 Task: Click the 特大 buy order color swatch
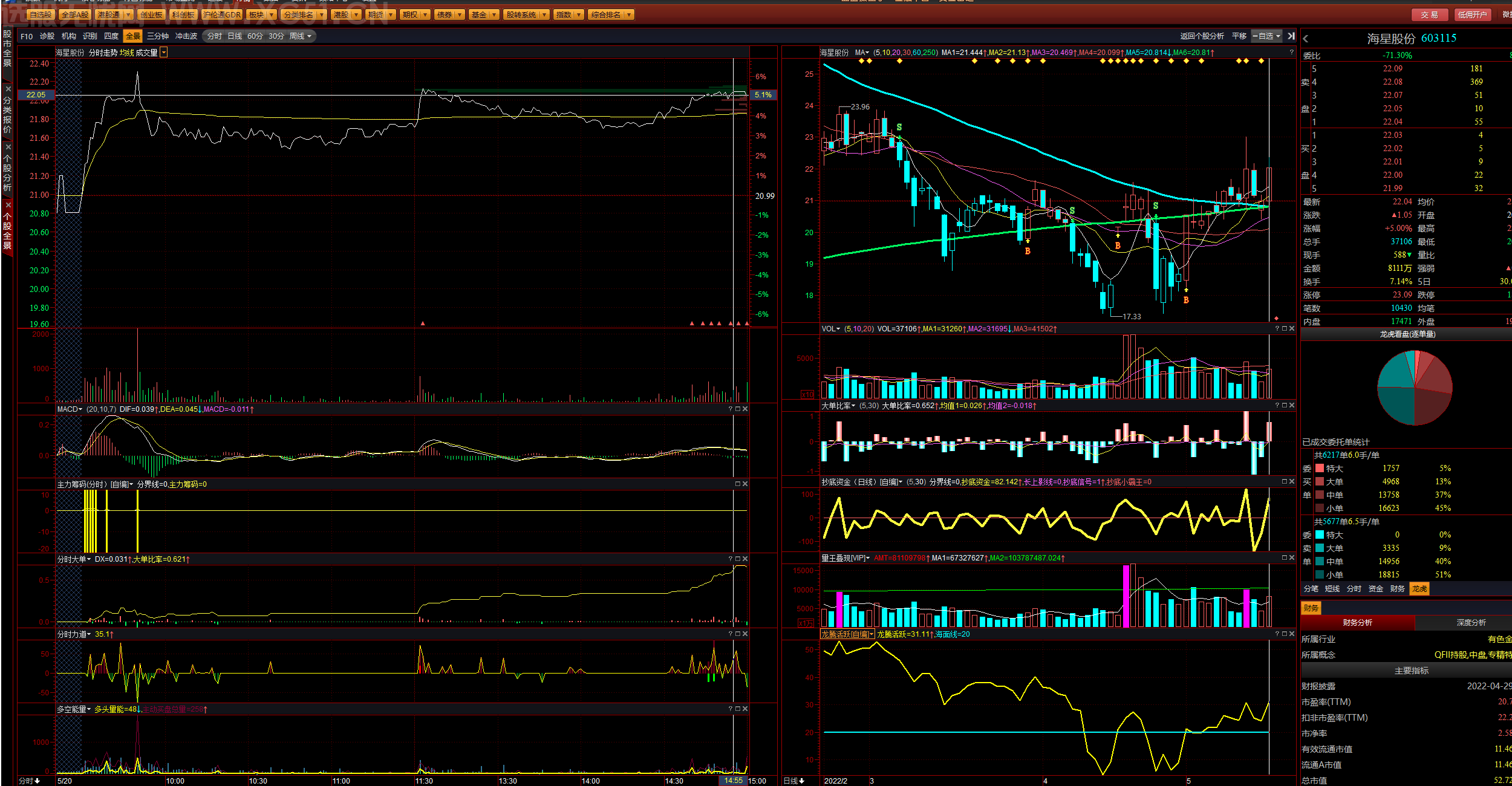[1320, 469]
